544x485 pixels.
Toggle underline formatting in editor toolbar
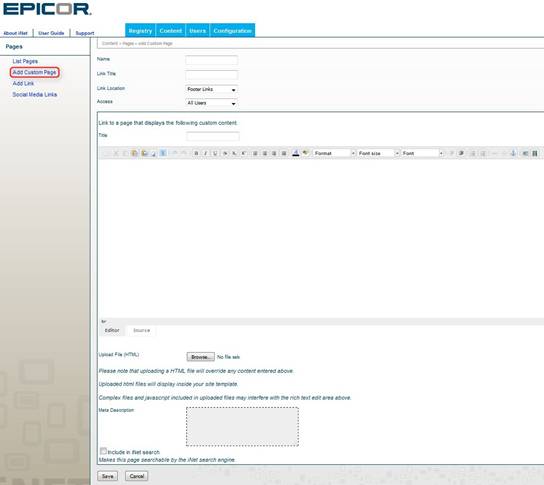pos(215,153)
